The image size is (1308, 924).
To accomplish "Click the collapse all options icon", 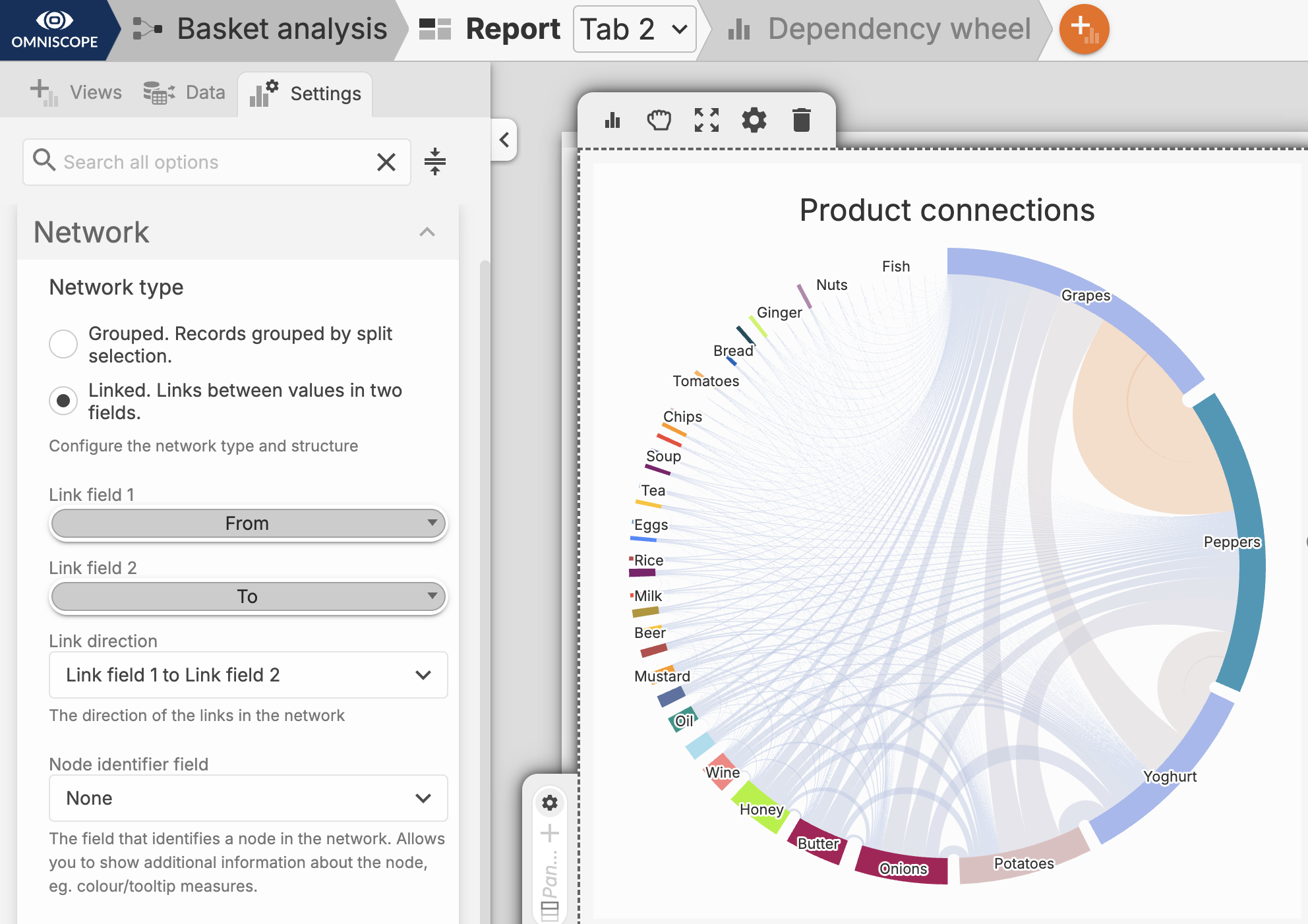I will pyautogui.click(x=435, y=162).
